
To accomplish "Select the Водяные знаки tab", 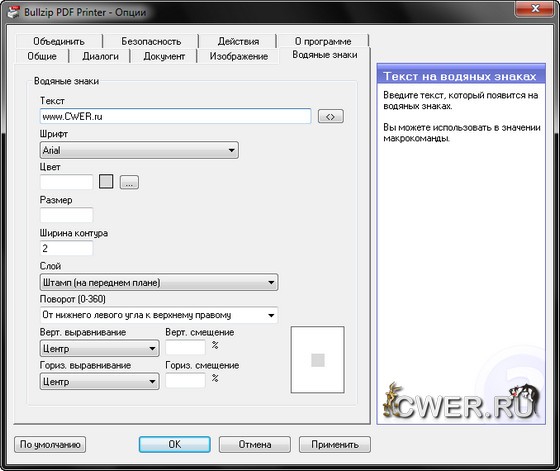I will (325, 55).
